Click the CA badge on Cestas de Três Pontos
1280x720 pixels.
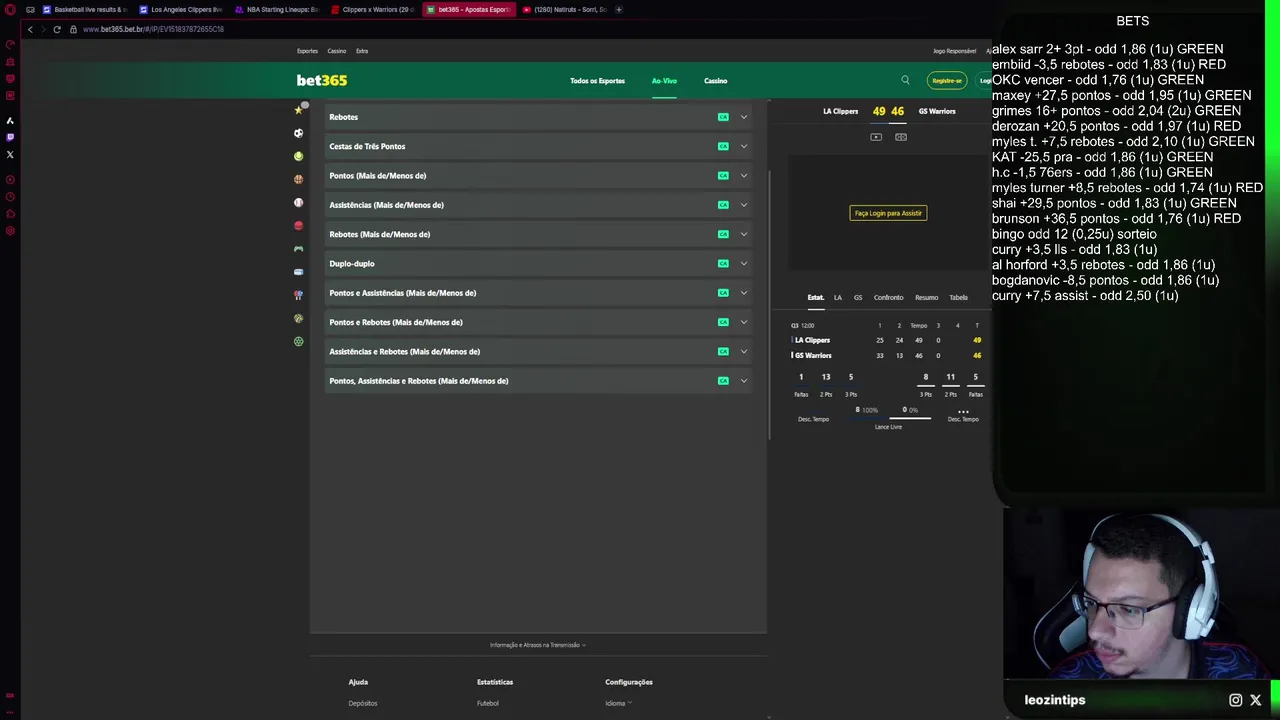click(723, 146)
